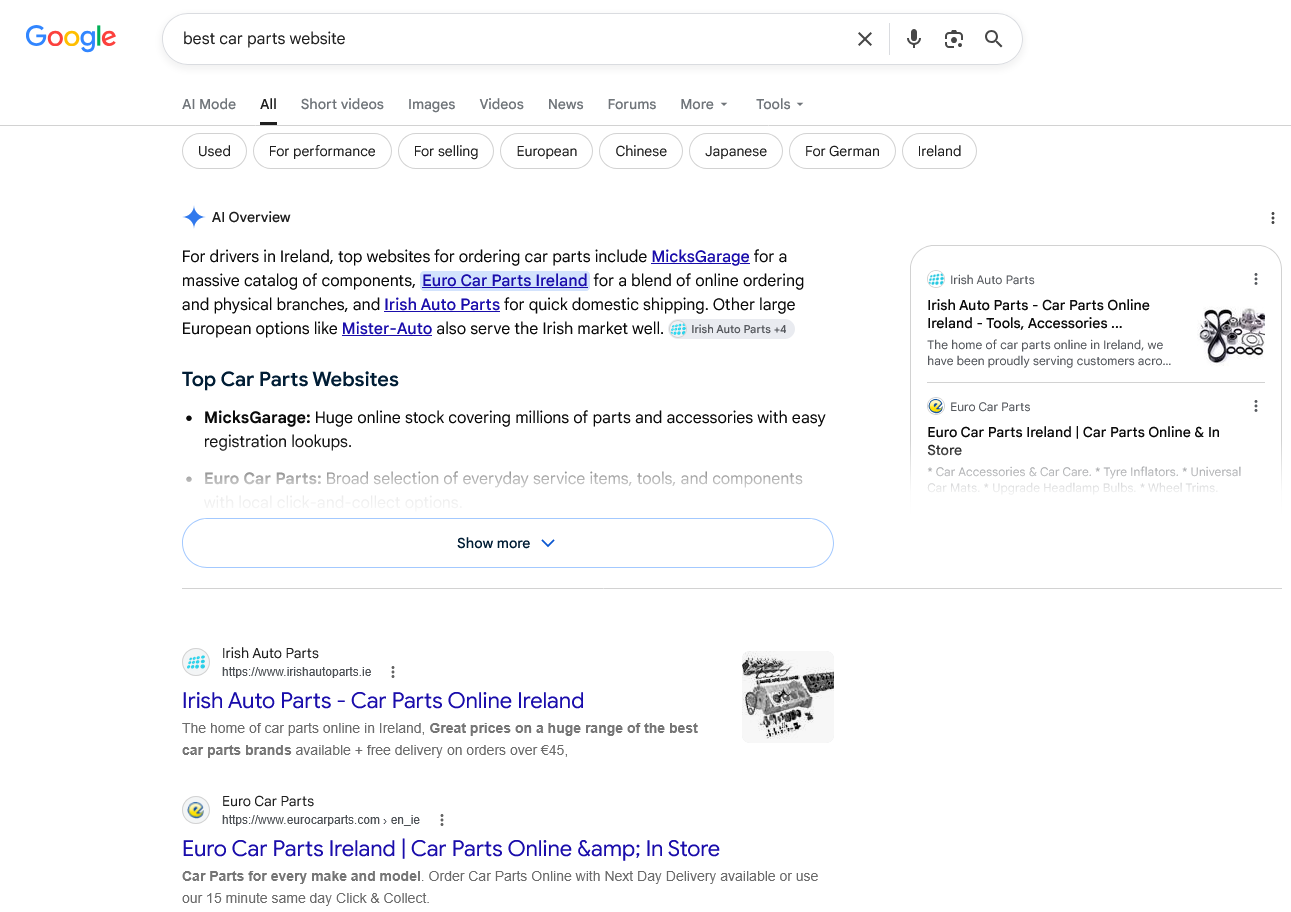Switch to Videos tab
Image resolution: width=1291 pixels, height=912 pixels.
coord(501,104)
